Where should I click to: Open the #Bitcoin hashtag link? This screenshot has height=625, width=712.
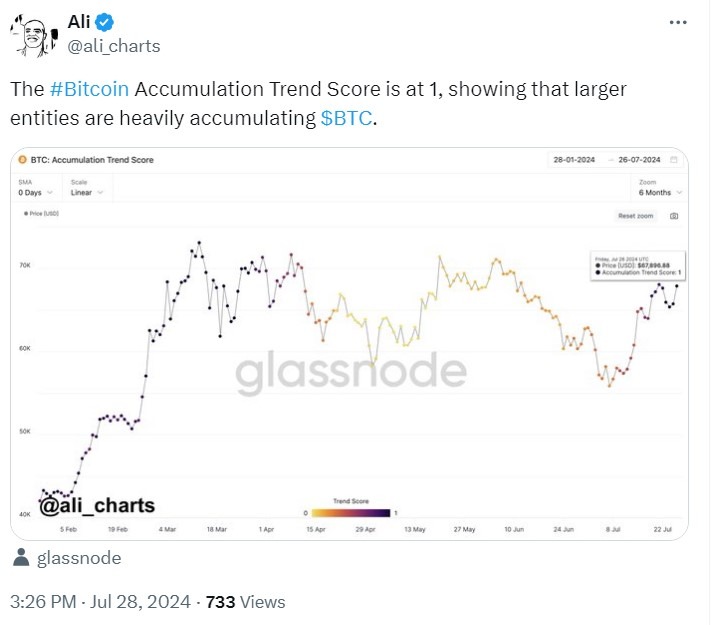(x=88, y=89)
